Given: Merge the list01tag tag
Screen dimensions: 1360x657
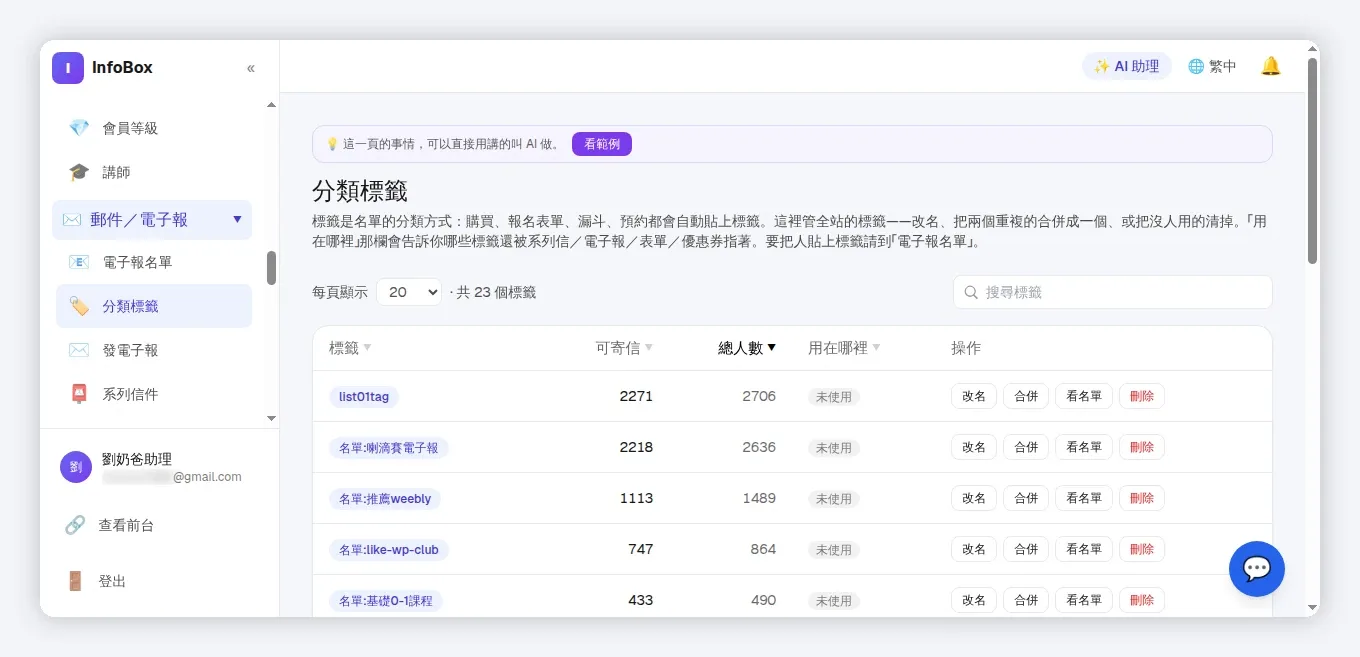Looking at the screenshot, I should pos(1026,396).
